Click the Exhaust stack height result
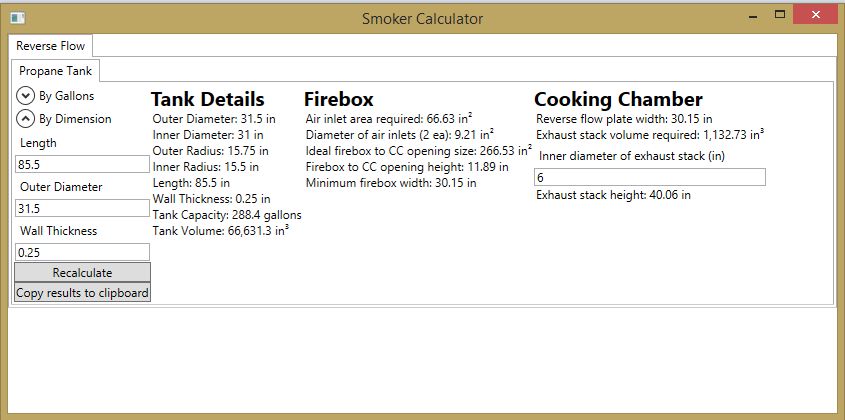Viewport: 845px width, 420px height. point(613,195)
